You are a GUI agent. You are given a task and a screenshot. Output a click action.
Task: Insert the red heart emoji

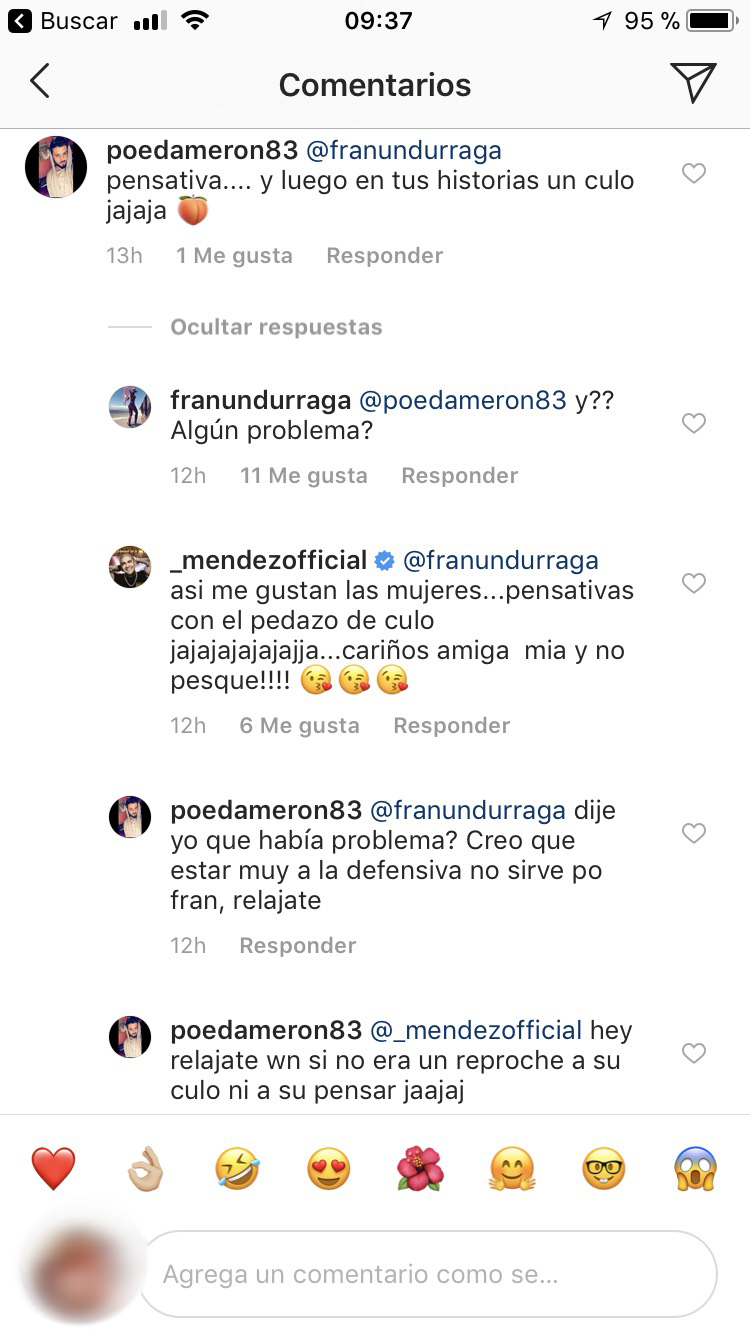51,1168
